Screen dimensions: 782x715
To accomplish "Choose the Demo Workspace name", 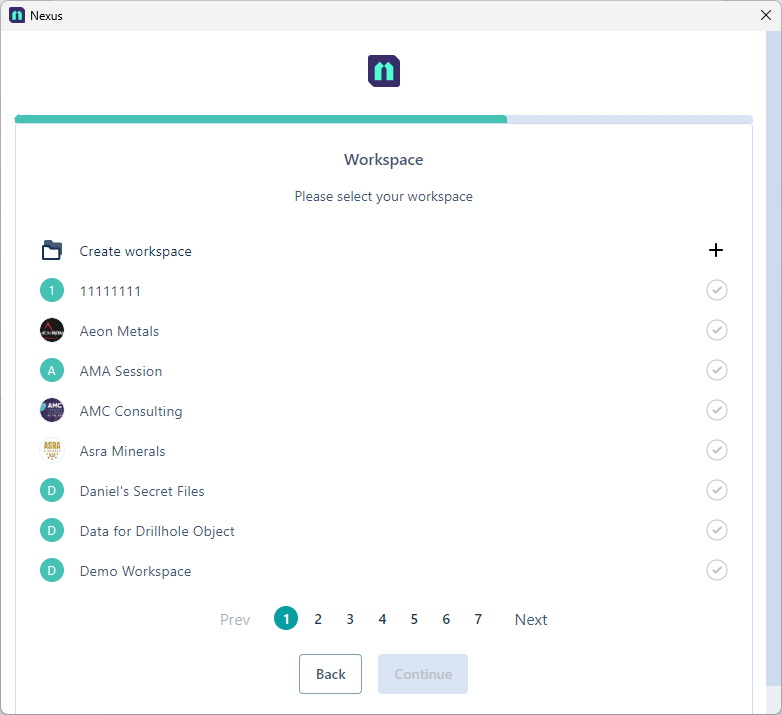I will click(135, 571).
